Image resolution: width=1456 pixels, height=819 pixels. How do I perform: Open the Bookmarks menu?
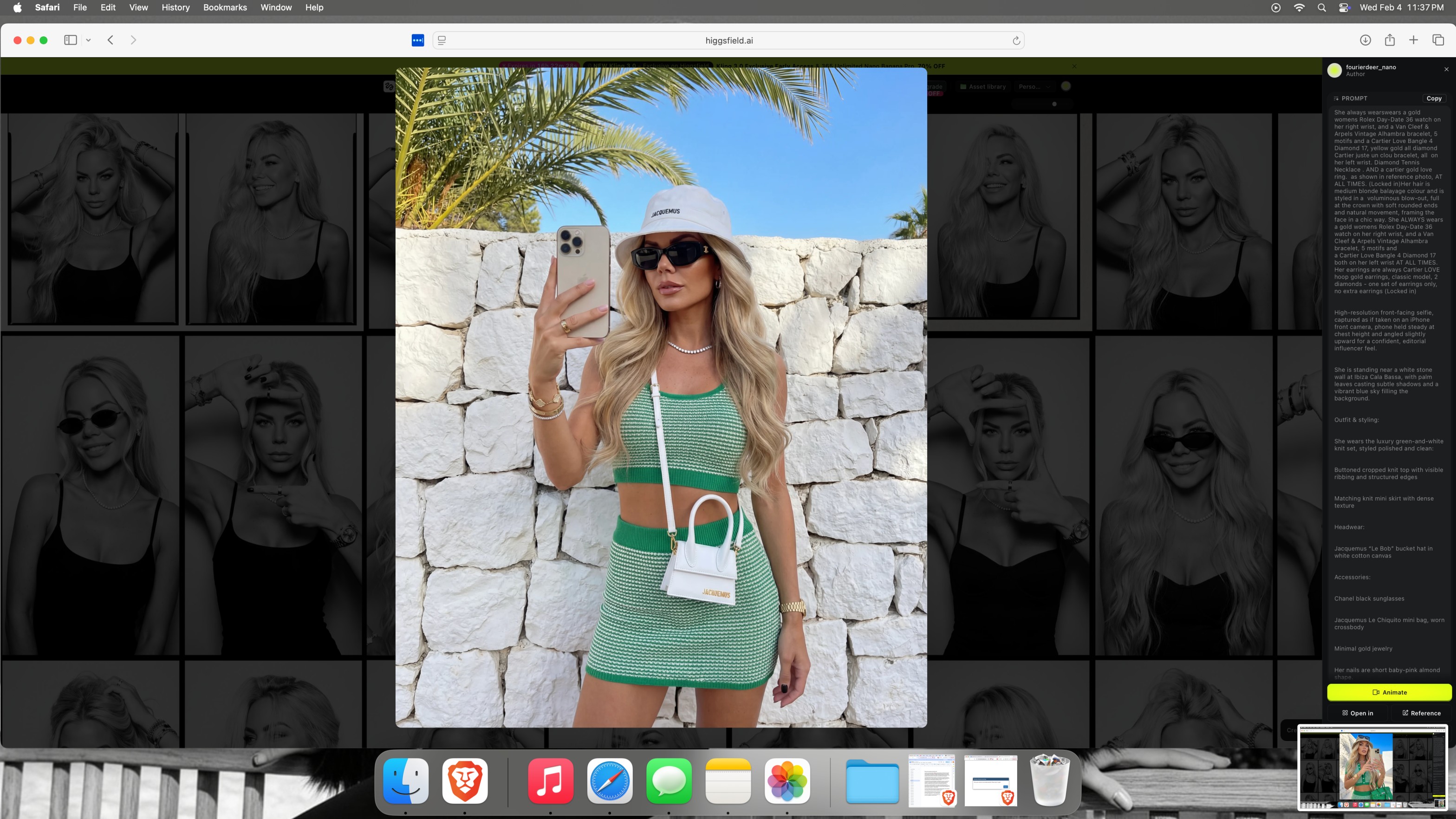(x=225, y=7)
